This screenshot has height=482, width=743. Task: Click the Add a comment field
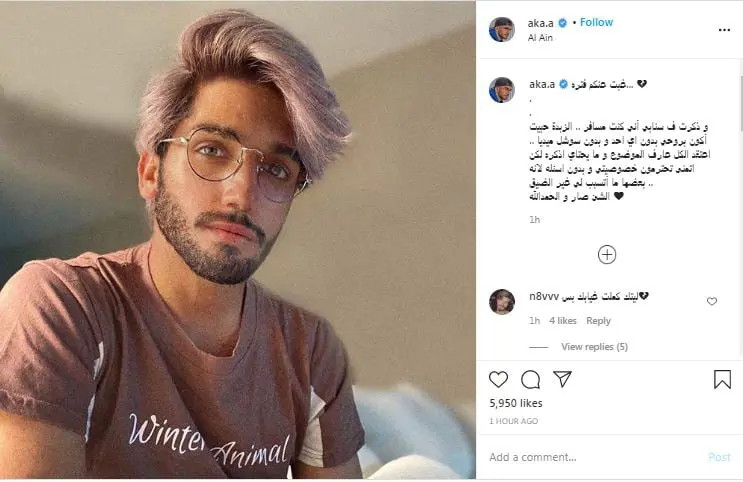[x=592, y=457]
